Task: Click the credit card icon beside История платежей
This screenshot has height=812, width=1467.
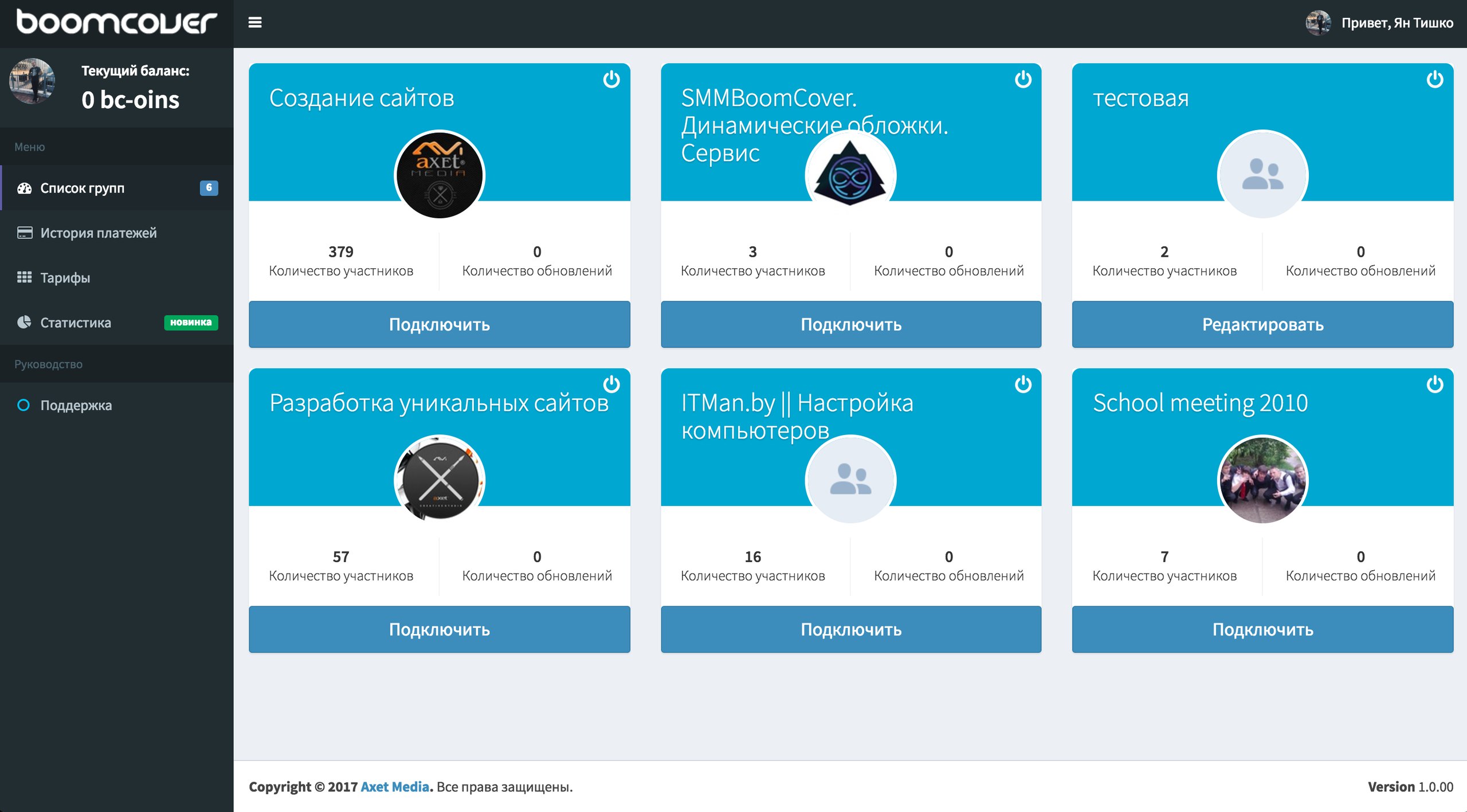Action: coord(25,233)
